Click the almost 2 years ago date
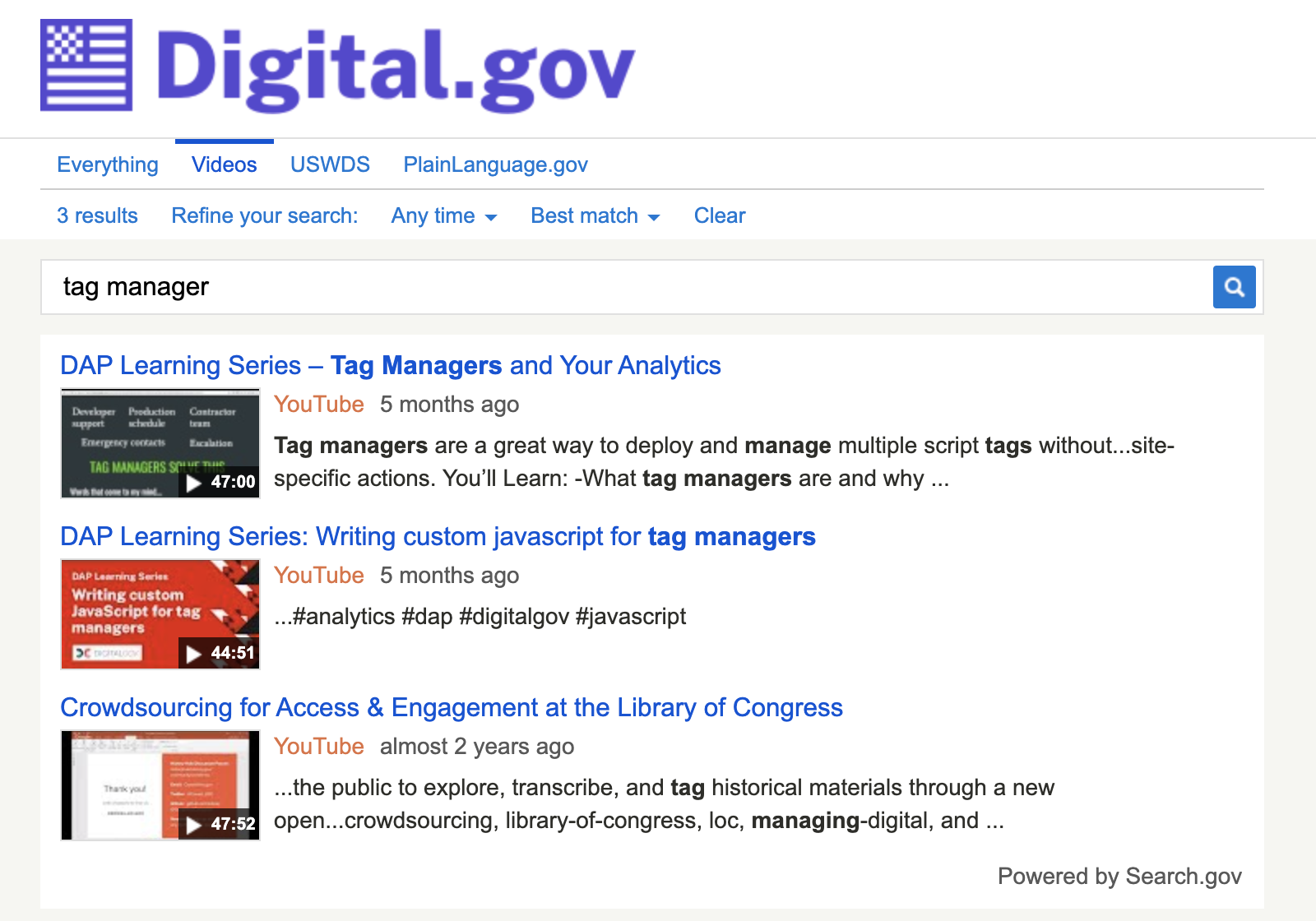The height and width of the screenshot is (921, 1316). (x=477, y=747)
